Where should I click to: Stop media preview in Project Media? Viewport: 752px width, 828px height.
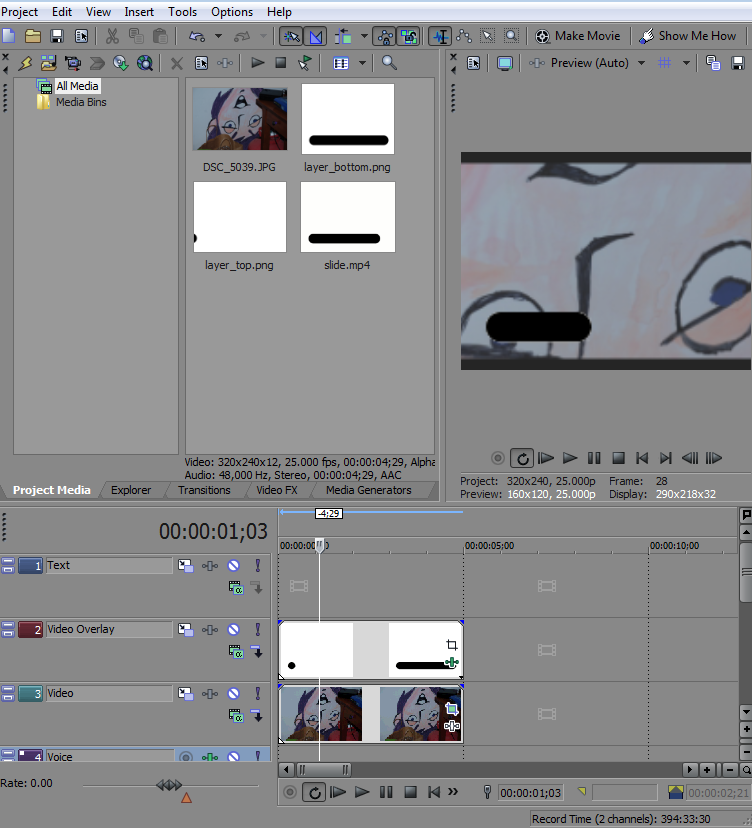pyautogui.click(x=281, y=63)
